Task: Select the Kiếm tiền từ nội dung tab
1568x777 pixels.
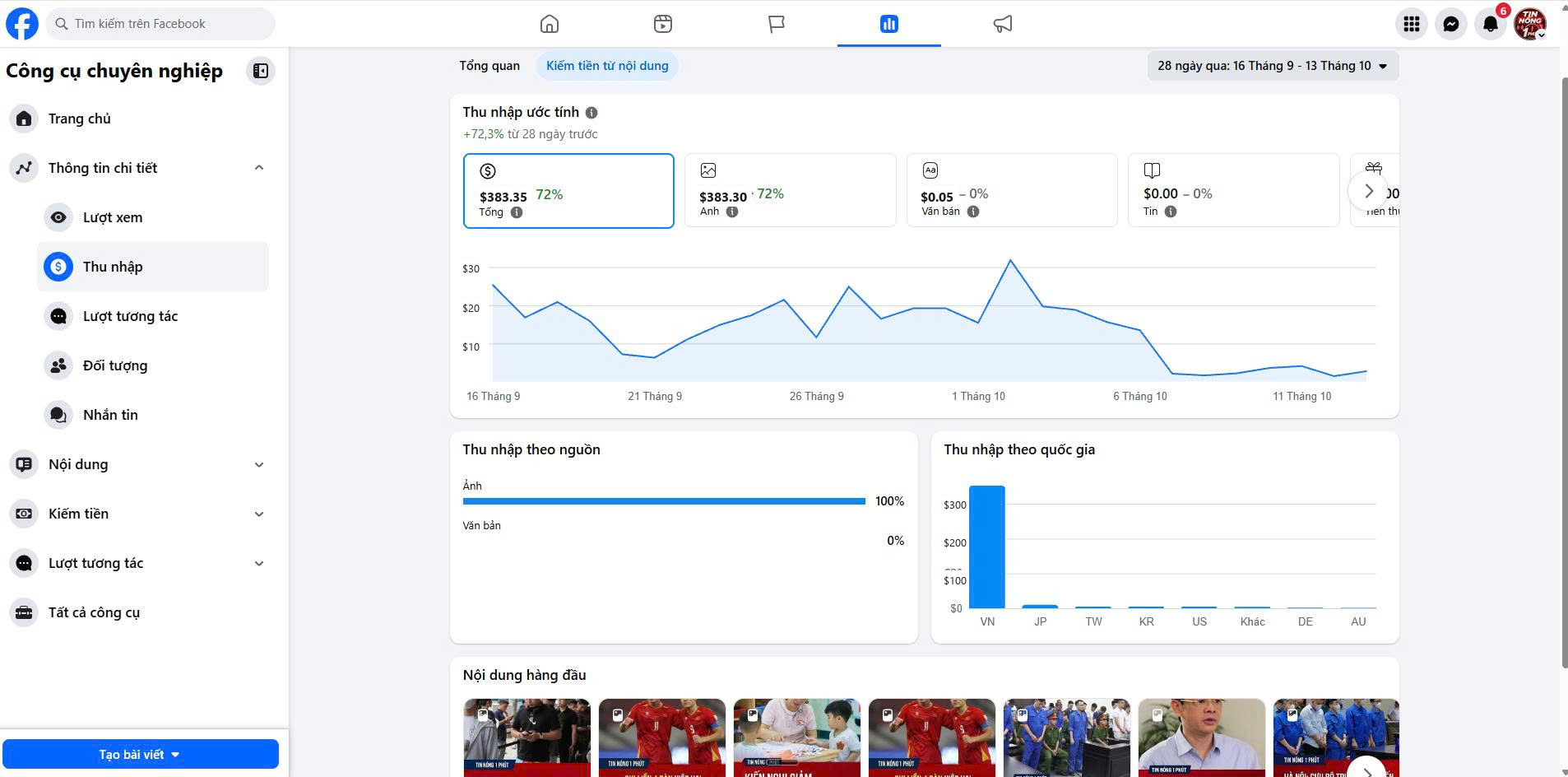Action: [x=607, y=66]
